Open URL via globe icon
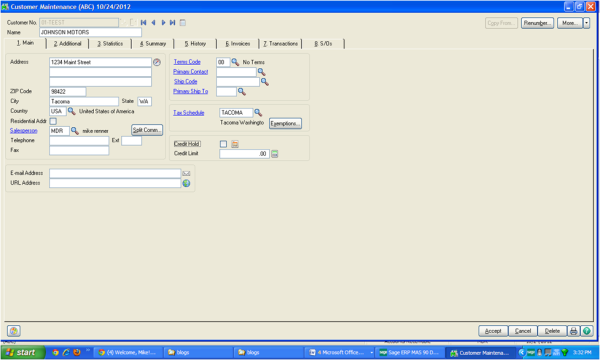 [186, 183]
